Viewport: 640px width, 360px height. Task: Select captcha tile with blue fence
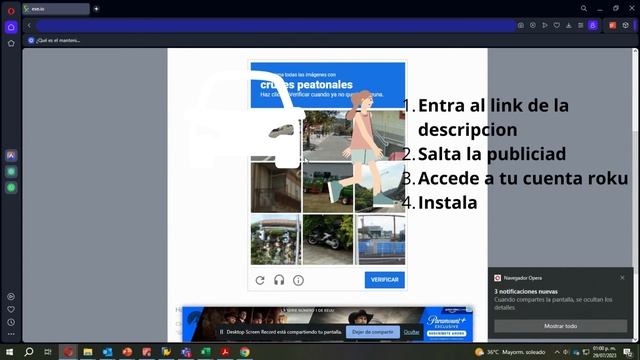[x=380, y=240]
